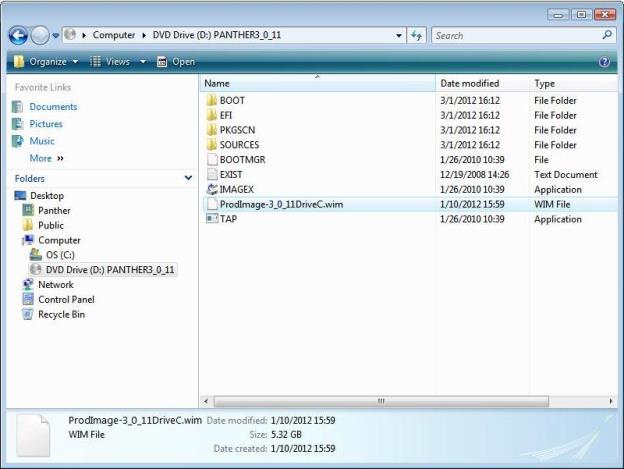Show More favorite links
624x469 pixels.
pyautogui.click(x=45, y=158)
